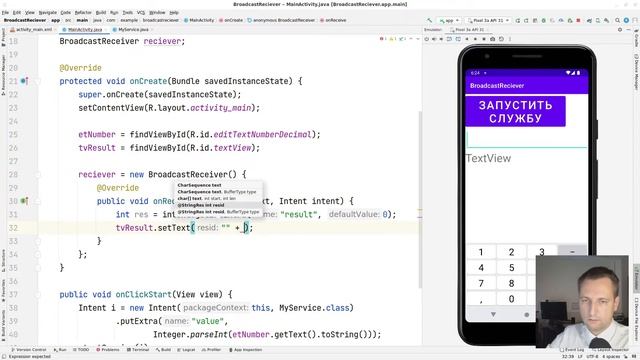Click the emulator Rotate left icon
The image size is (640, 360).
click(449, 39)
